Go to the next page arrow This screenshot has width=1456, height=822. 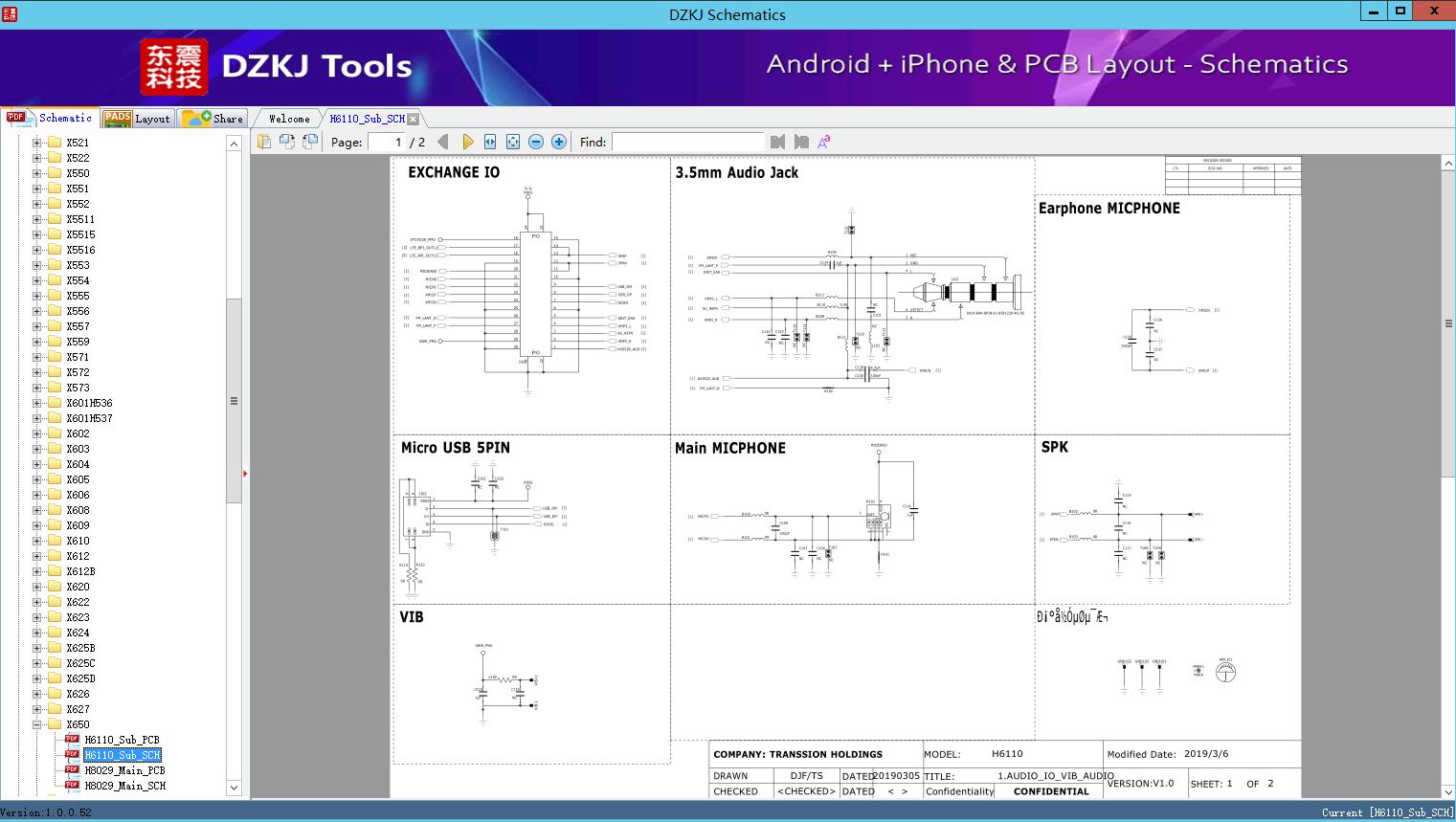tap(467, 142)
